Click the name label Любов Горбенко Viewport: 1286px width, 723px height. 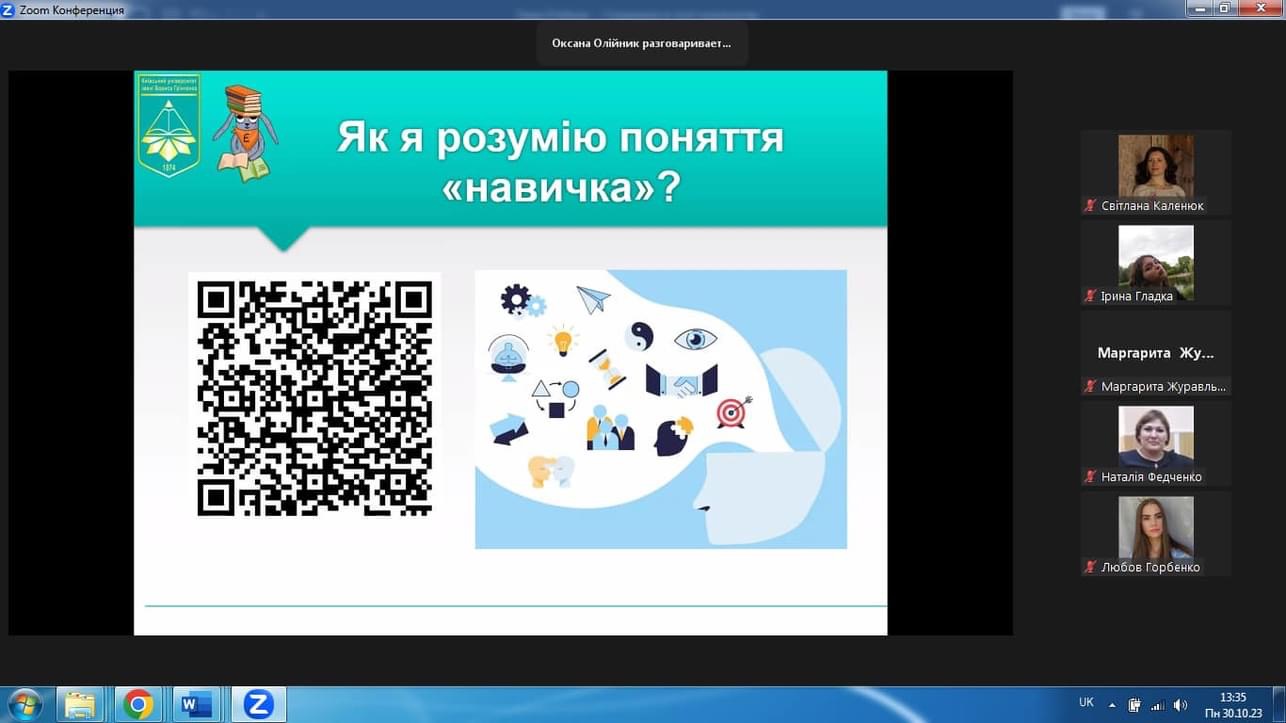click(1151, 567)
